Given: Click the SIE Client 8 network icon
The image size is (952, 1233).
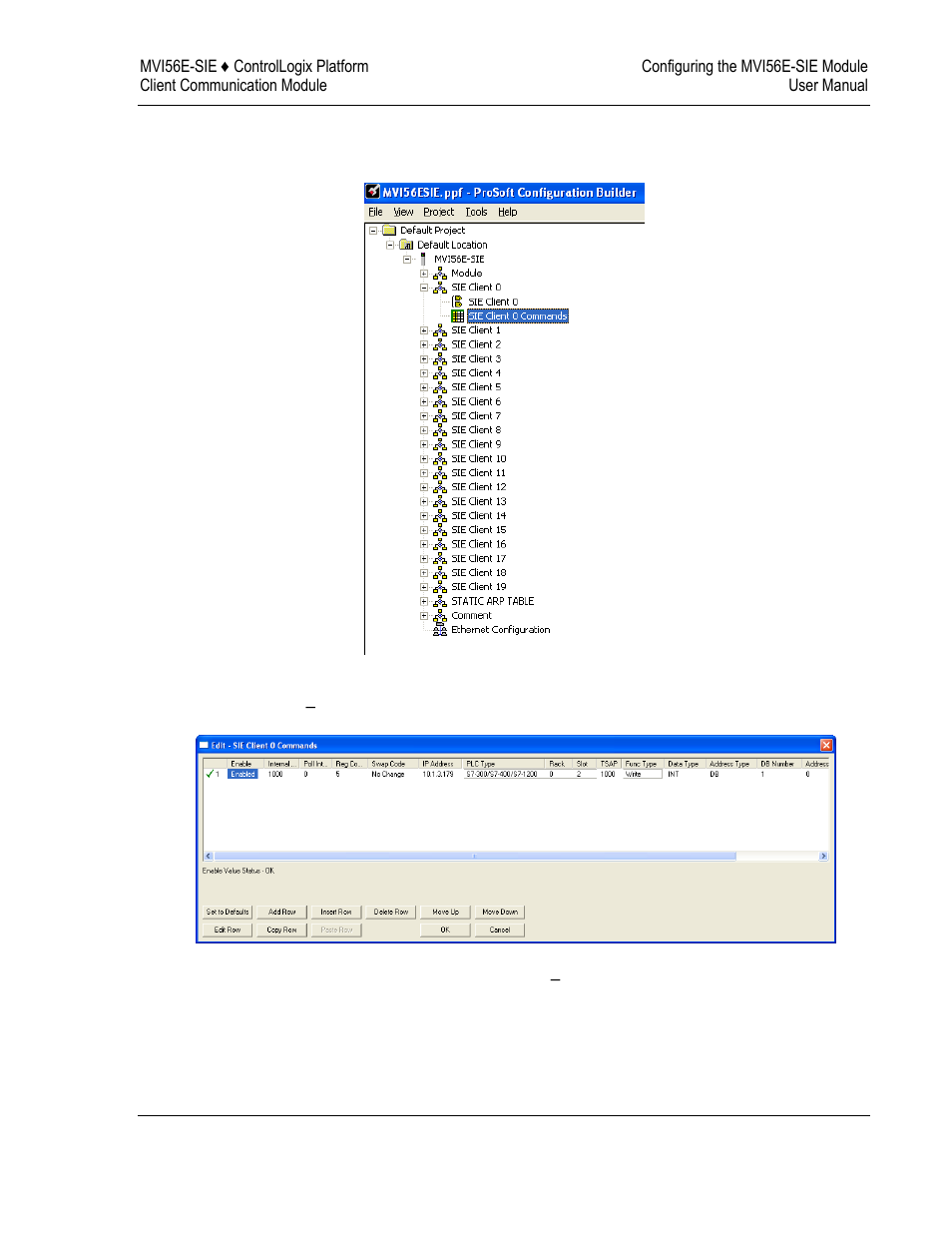Looking at the screenshot, I should 440,430.
